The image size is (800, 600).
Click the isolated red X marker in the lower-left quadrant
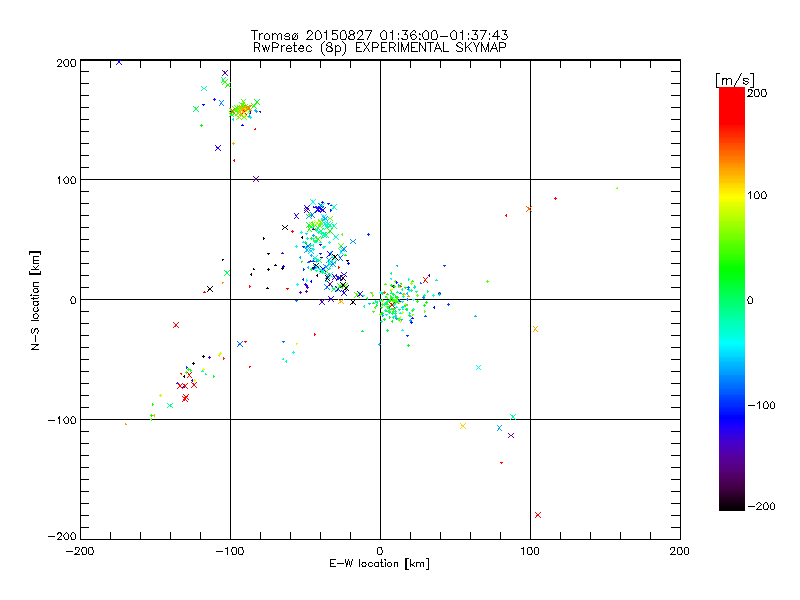click(176, 325)
